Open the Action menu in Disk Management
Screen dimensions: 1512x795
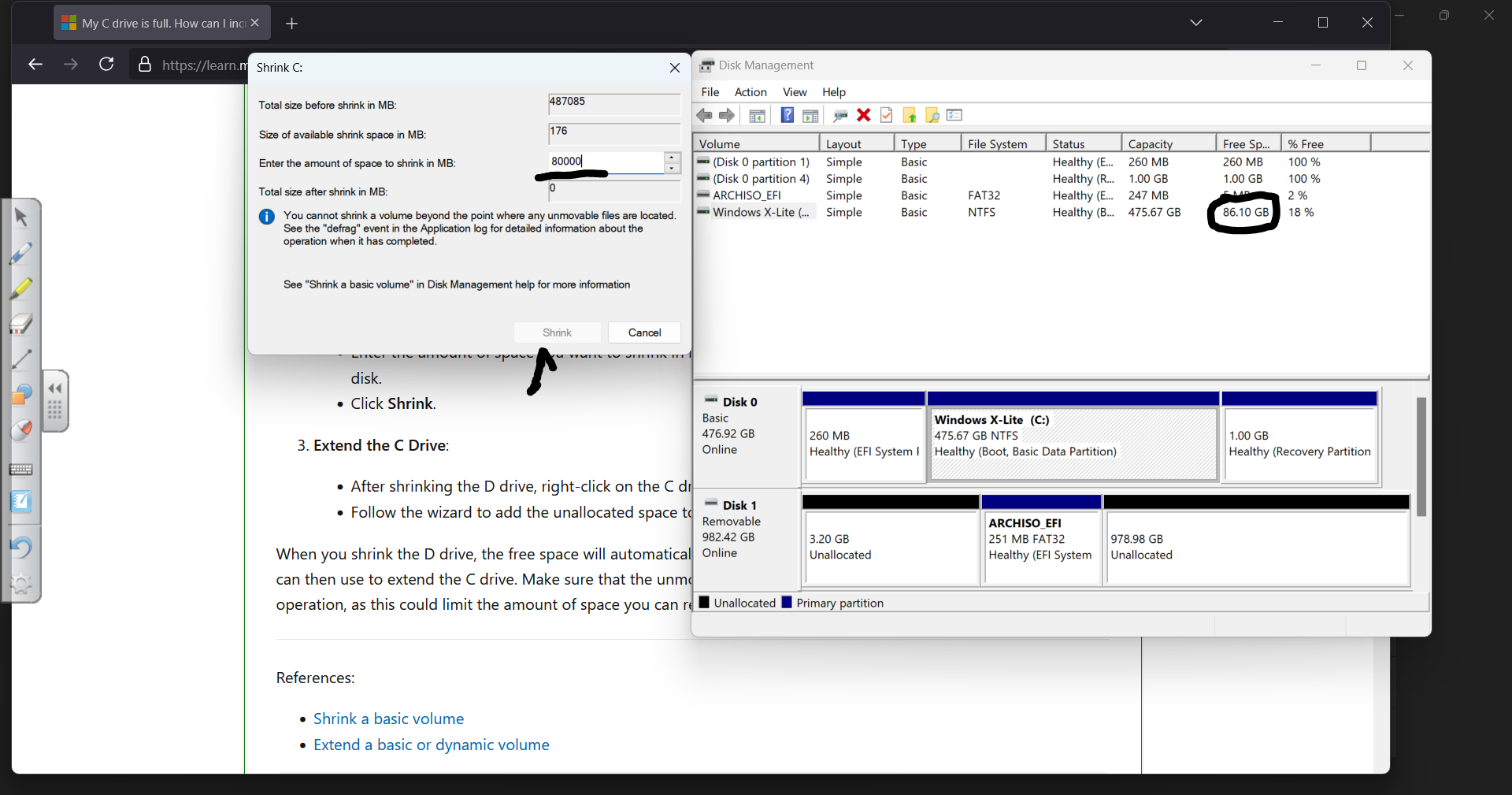[x=750, y=92]
